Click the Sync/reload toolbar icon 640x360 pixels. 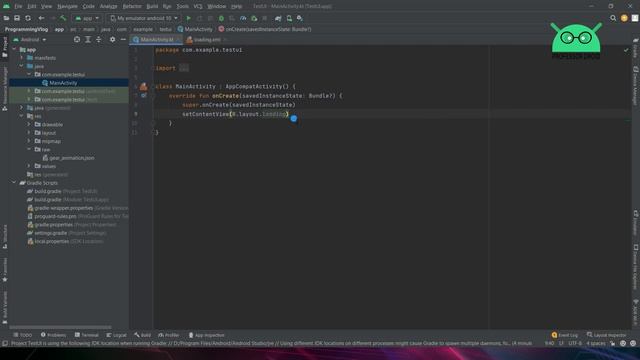click(x=28, y=18)
